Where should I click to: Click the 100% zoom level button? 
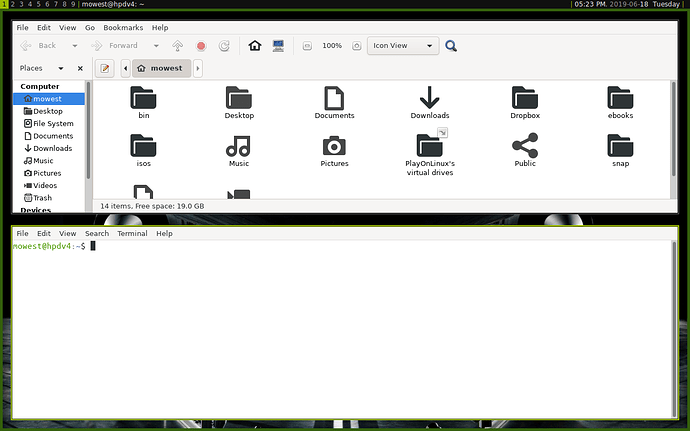coord(332,46)
